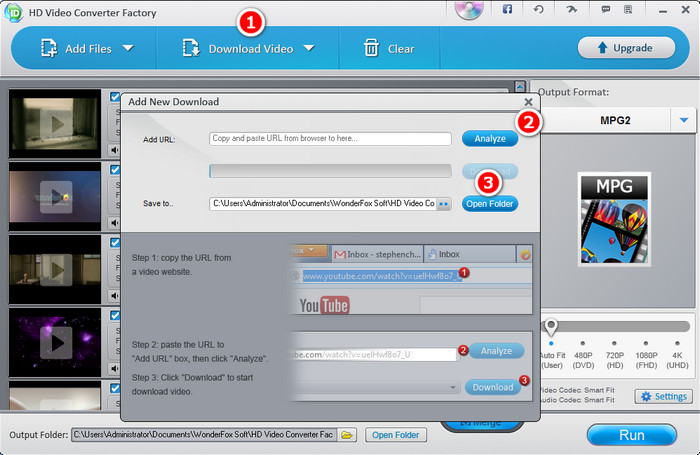700x455 pixels.
Task: Click Open Folder in the download dialog
Action: tap(490, 204)
